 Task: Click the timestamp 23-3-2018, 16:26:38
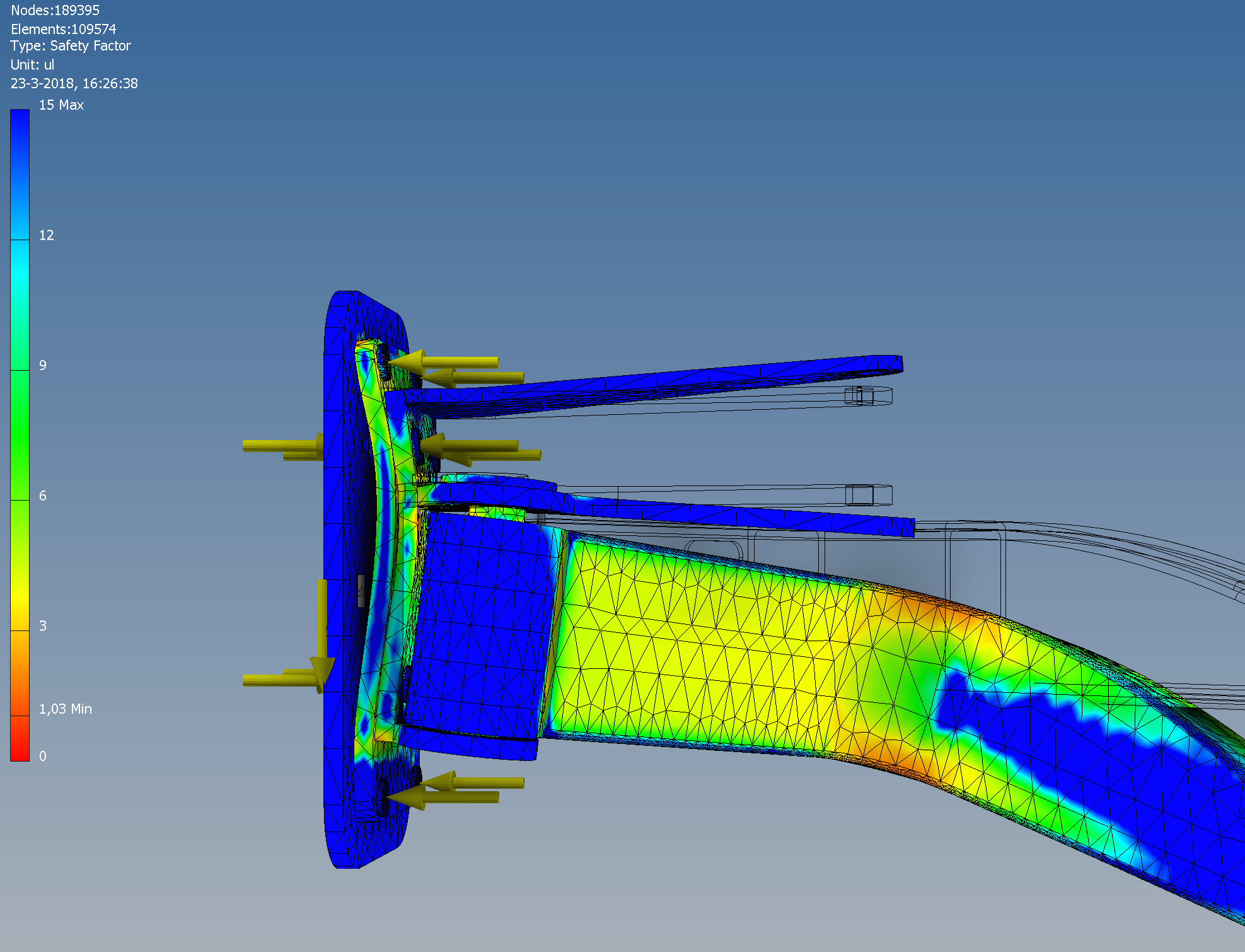pyautogui.click(x=74, y=83)
